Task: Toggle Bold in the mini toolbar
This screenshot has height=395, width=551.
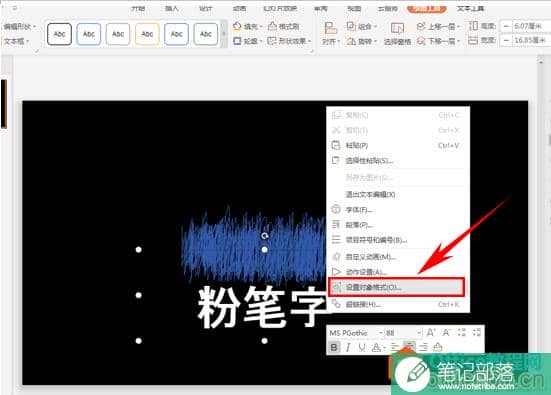Action: click(334, 347)
